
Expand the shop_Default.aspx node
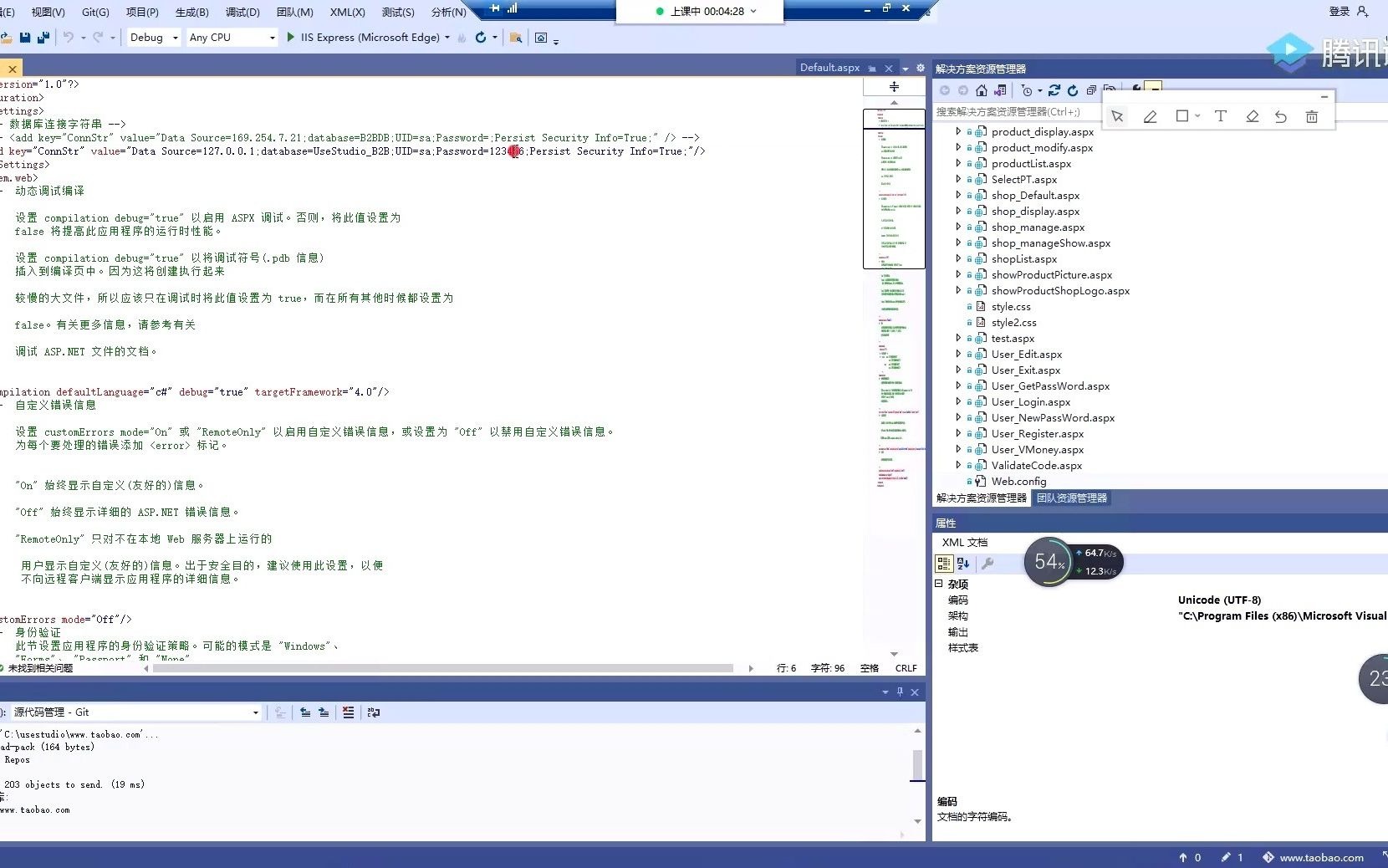pyautogui.click(x=958, y=195)
